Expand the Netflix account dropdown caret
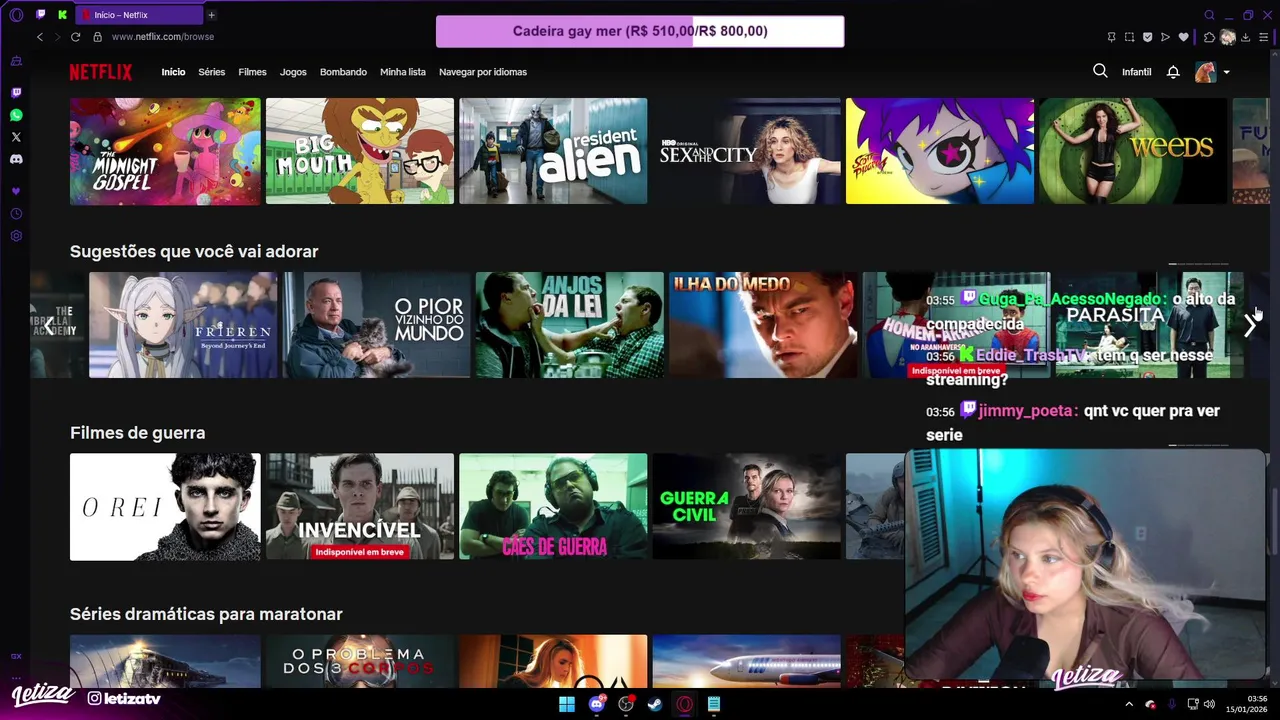This screenshot has width=1280, height=720. point(1226,72)
